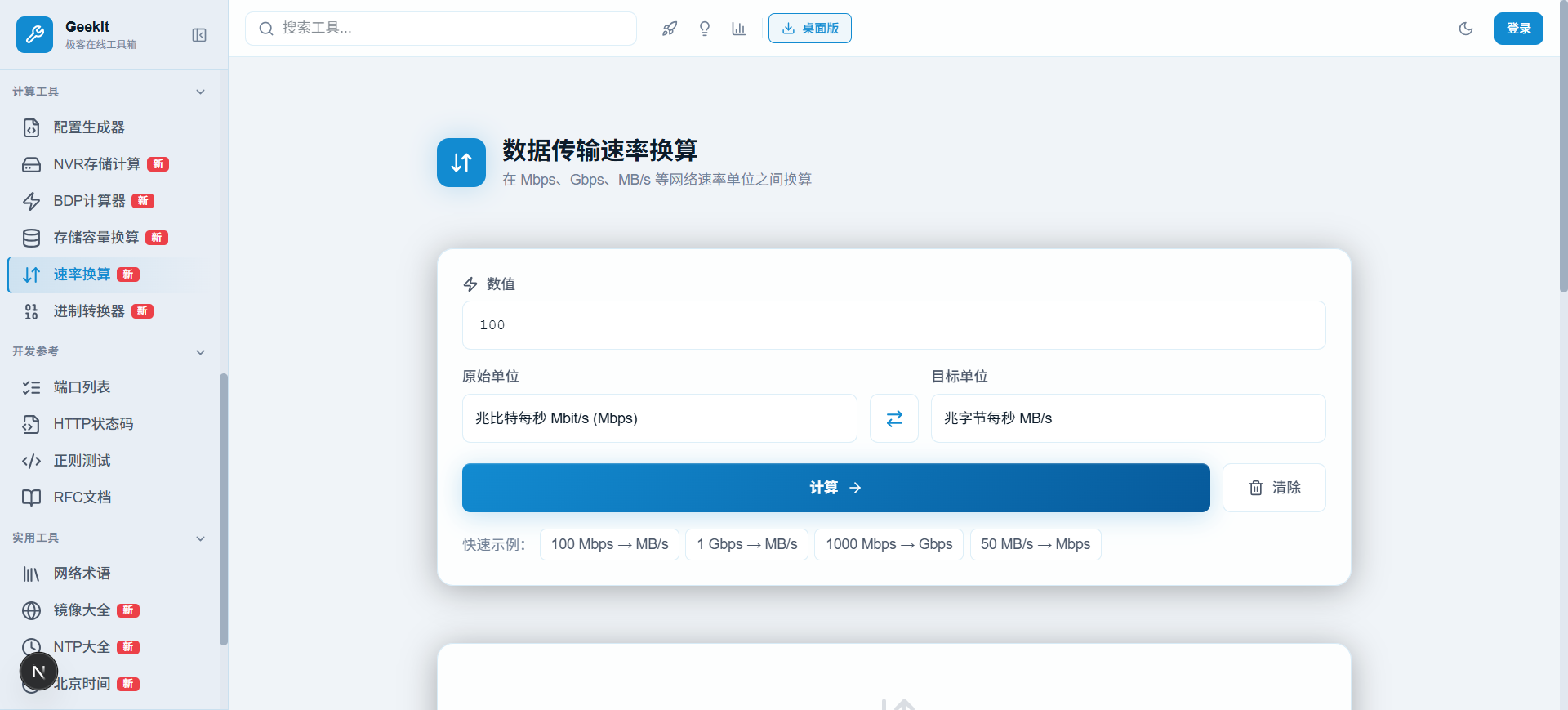
Task: Click the 数据传输速率换算 title text
Action: tap(599, 150)
